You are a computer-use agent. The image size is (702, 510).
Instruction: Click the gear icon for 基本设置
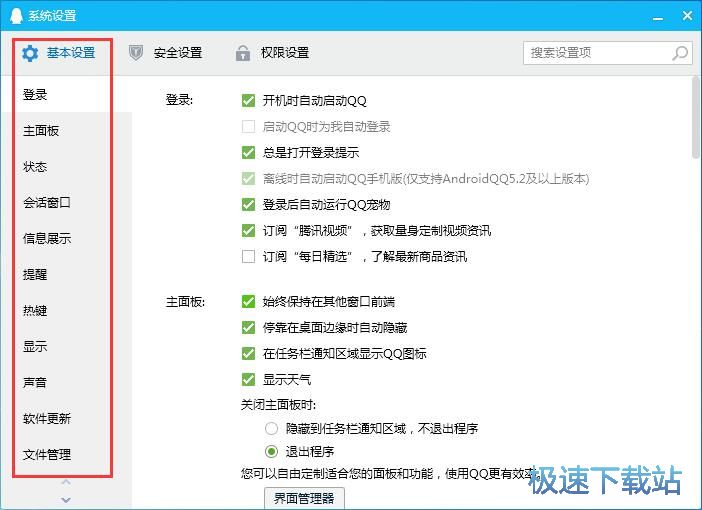click(30, 53)
